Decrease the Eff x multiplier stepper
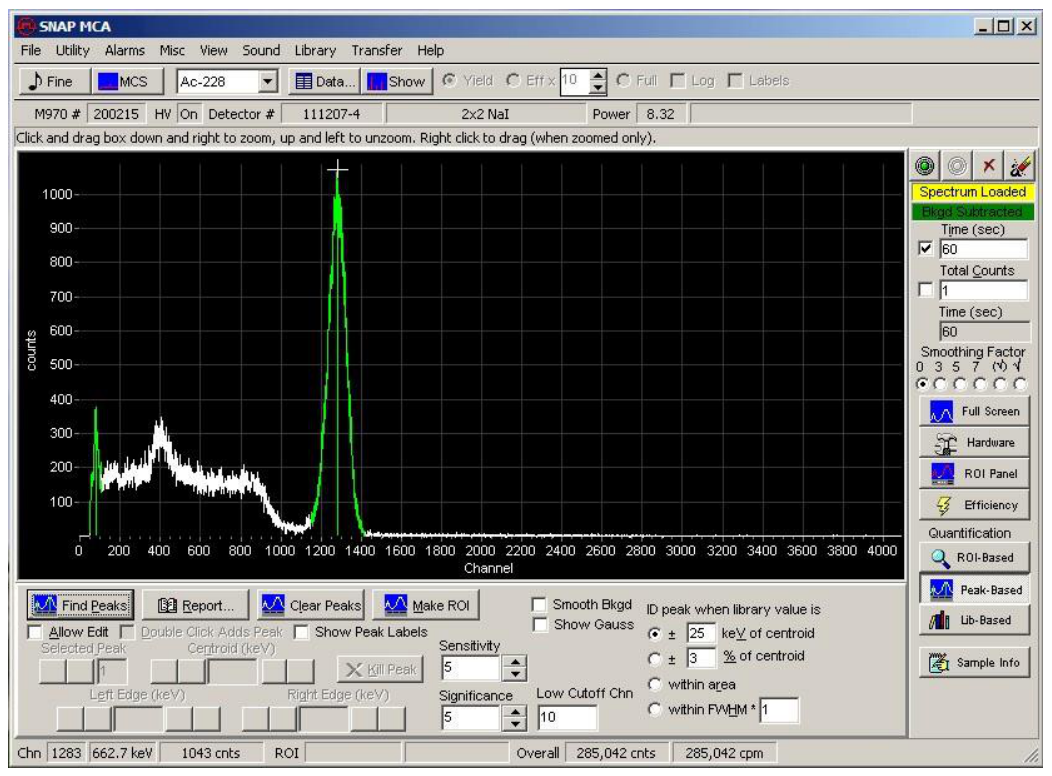 click(597, 87)
